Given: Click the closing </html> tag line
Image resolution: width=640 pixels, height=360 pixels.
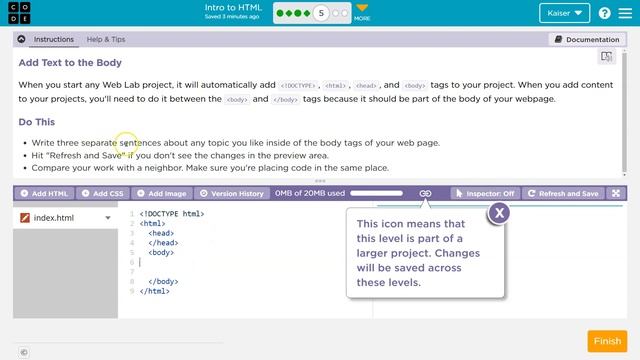Looking at the screenshot, I should (x=154, y=291).
